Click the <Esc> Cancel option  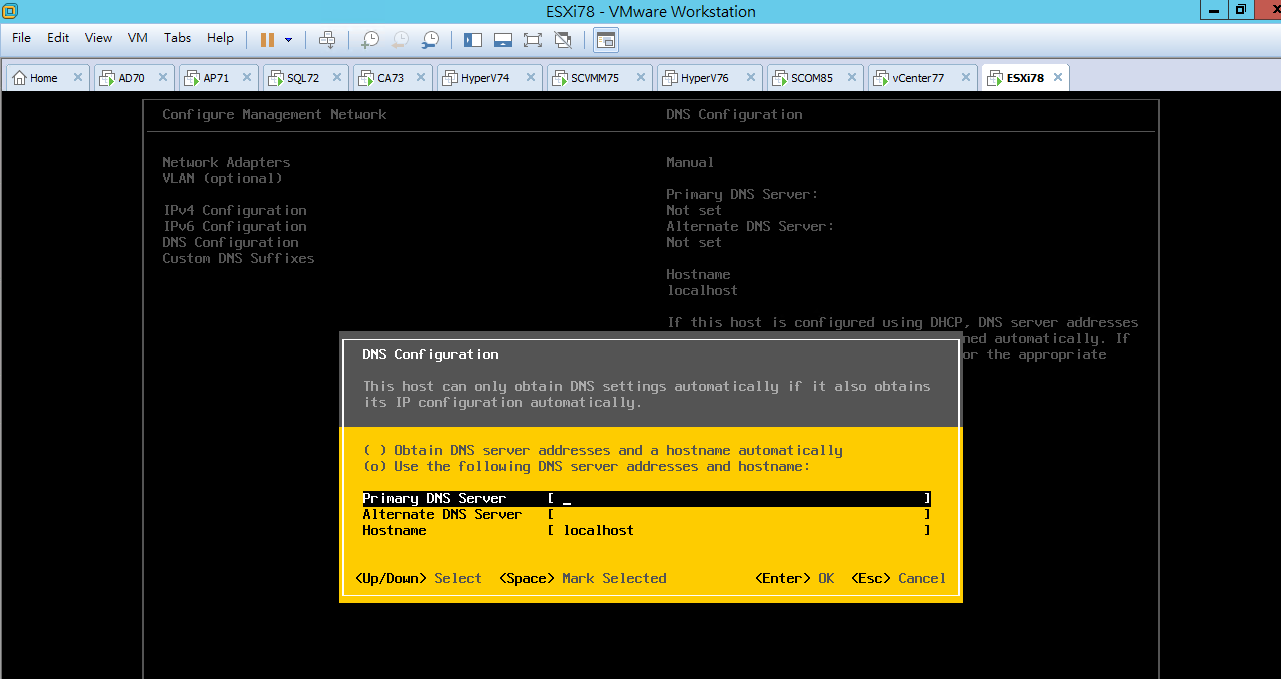point(899,578)
